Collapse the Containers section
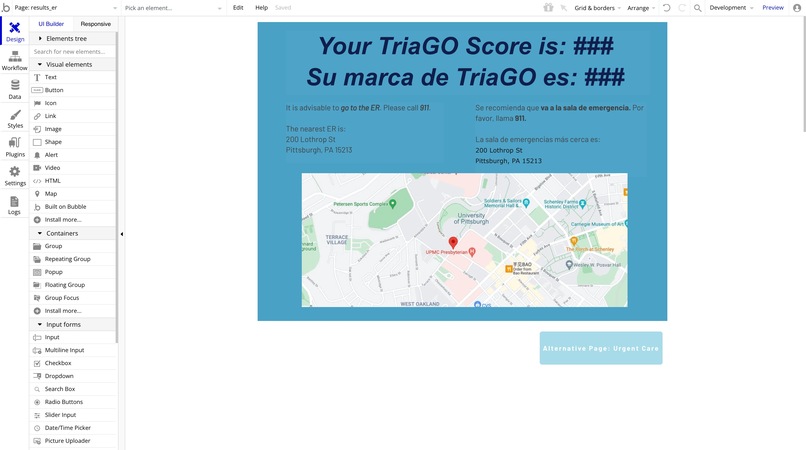The width and height of the screenshot is (806, 450). (x=73, y=233)
